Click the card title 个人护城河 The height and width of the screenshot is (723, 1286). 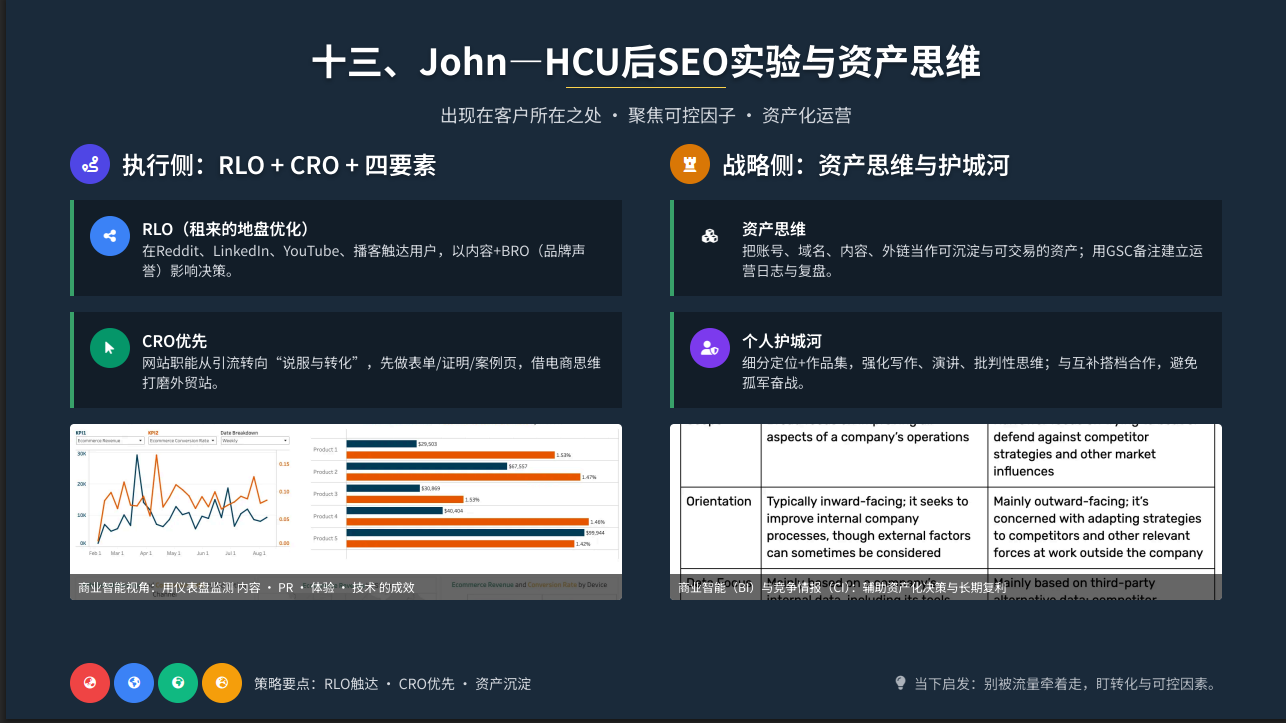782,341
